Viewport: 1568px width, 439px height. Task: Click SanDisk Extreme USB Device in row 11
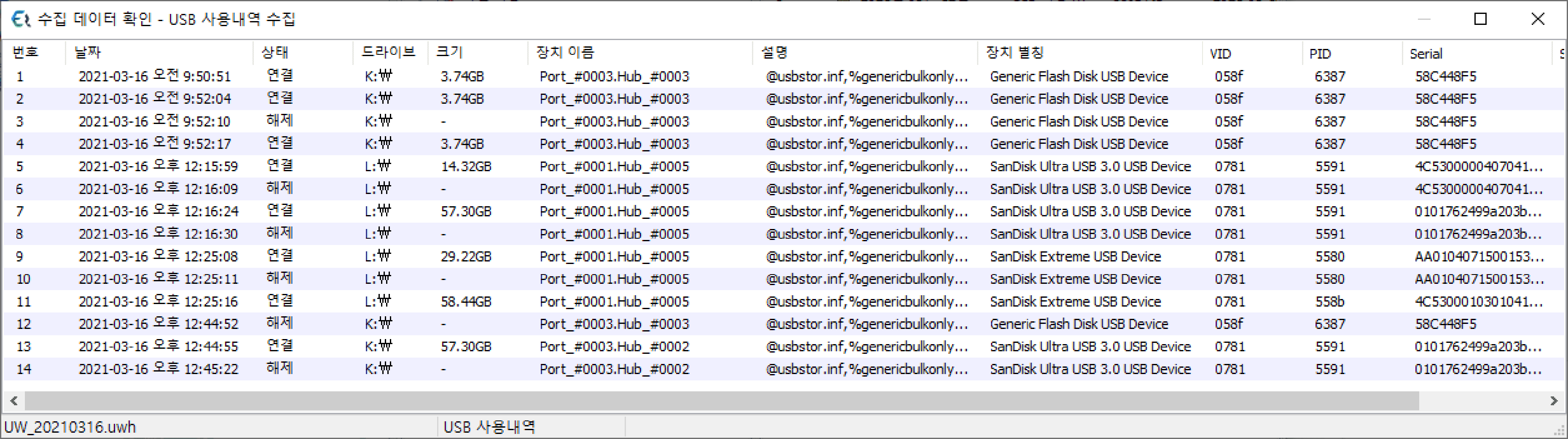[1075, 302]
